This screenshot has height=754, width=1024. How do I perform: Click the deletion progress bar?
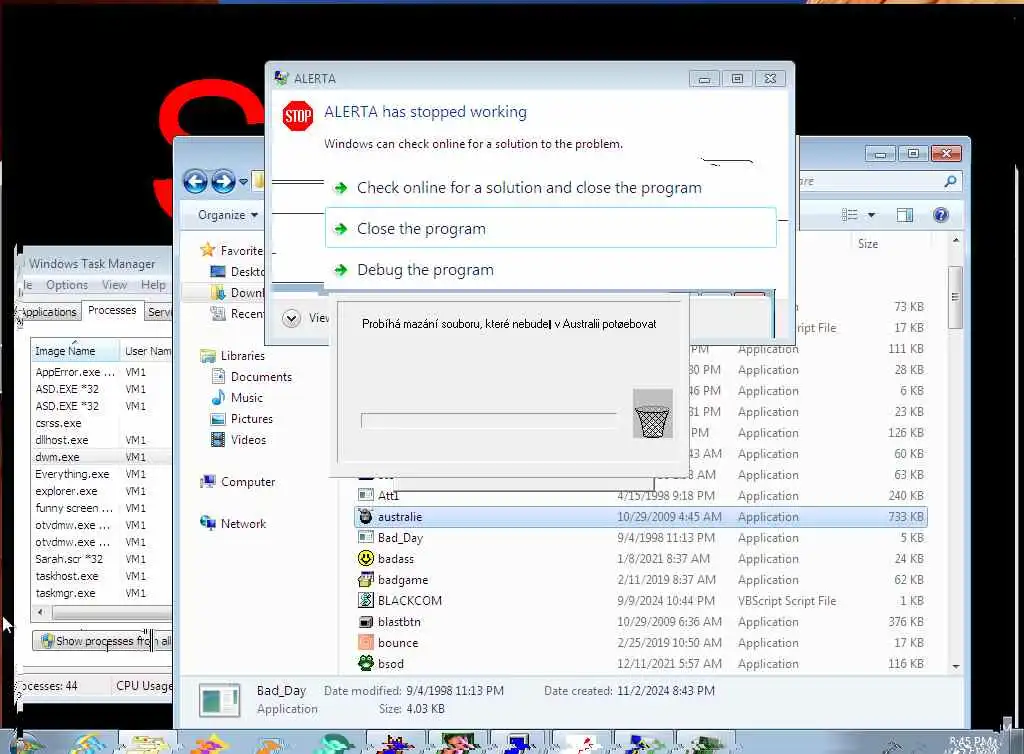pos(488,421)
